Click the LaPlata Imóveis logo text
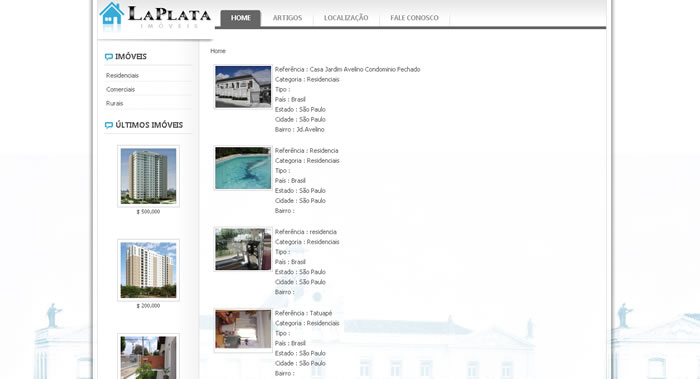This screenshot has width=700, height=379. coord(169,17)
